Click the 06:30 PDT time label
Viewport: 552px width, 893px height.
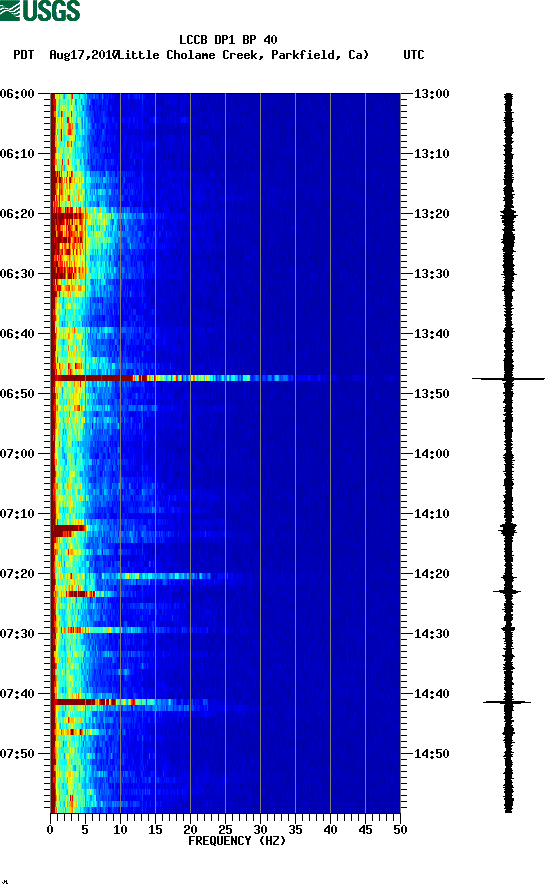[x=17, y=274]
